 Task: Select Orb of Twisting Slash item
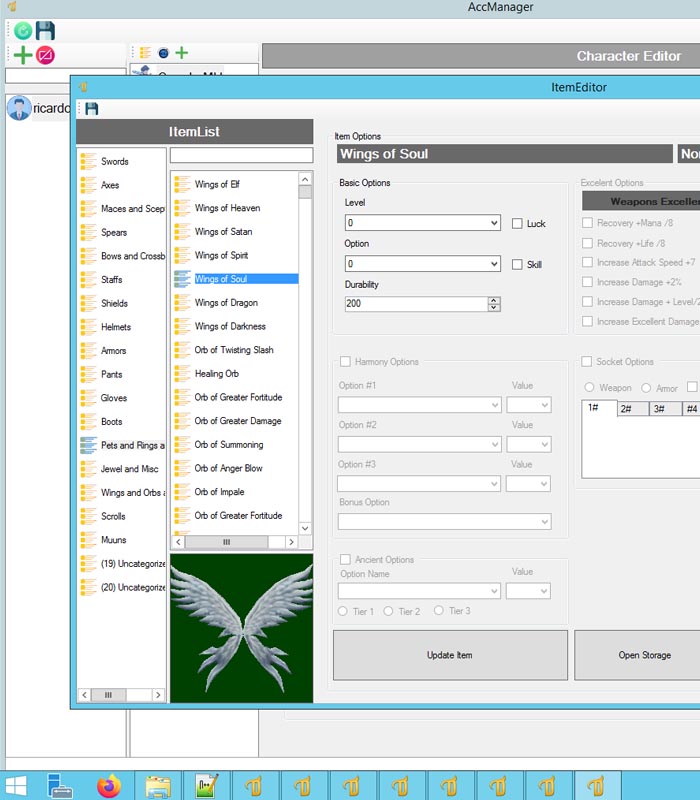point(234,350)
